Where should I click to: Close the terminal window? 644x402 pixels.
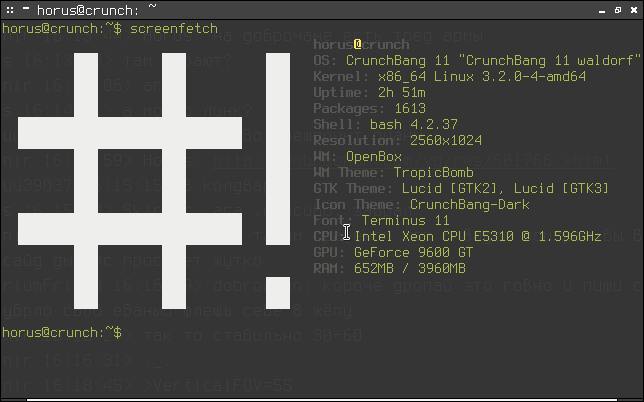[x=634, y=10]
